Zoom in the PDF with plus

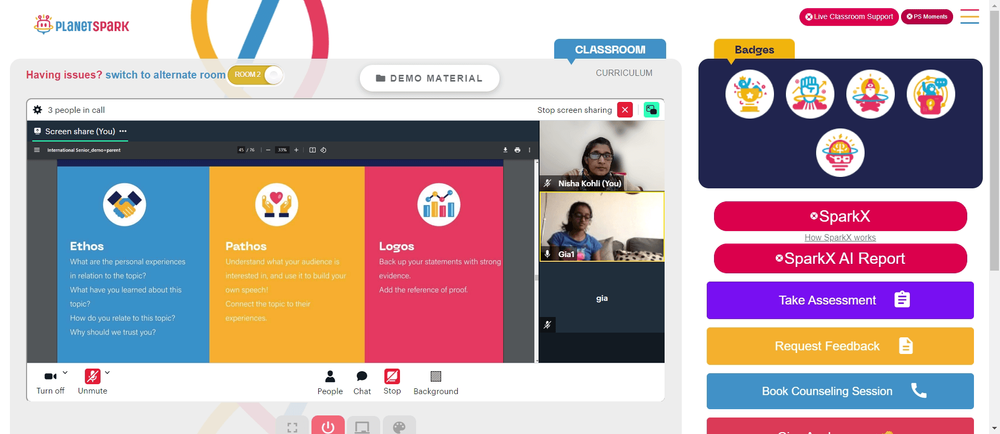tap(296, 150)
